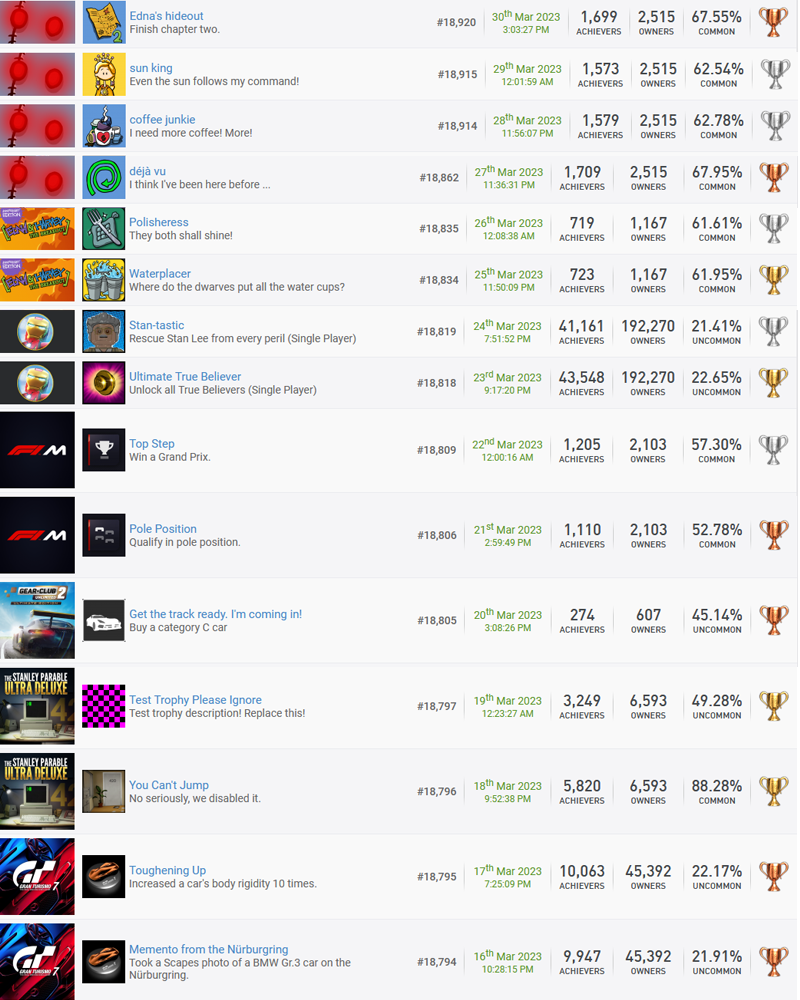Click the silver trophy for sun king
Image resolution: width=800 pixels, height=1000 pixels.
tap(774, 74)
